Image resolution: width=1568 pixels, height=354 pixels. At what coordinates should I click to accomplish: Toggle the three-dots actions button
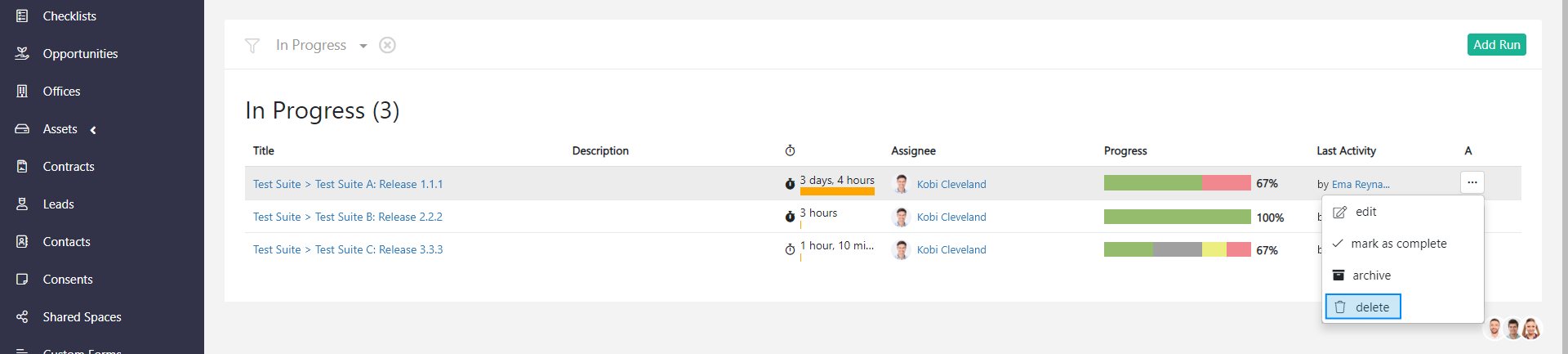coord(1472,183)
